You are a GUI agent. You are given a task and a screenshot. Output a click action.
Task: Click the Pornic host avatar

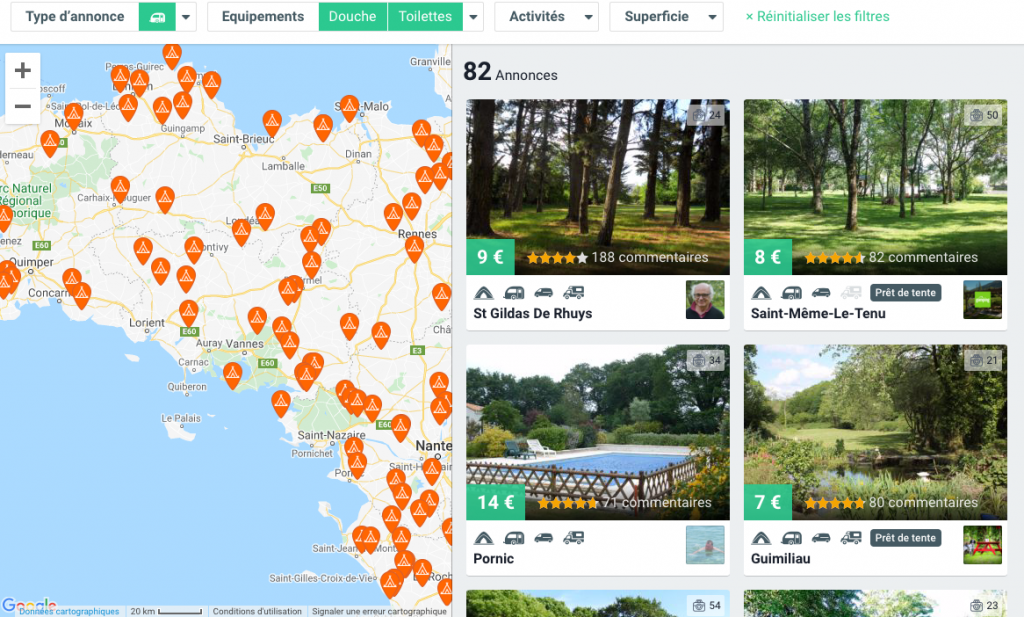[705, 545]
